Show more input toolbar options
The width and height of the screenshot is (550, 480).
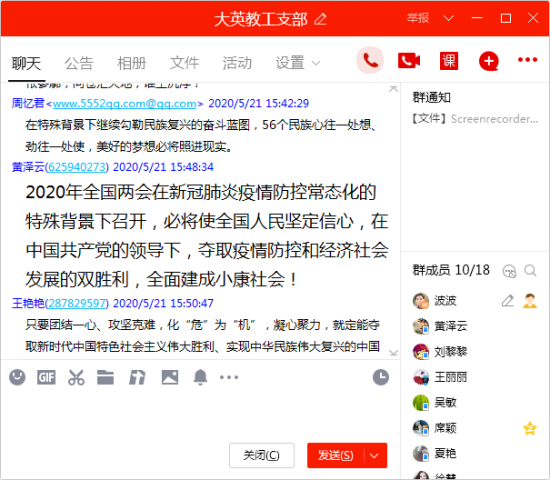pos(229,378)
